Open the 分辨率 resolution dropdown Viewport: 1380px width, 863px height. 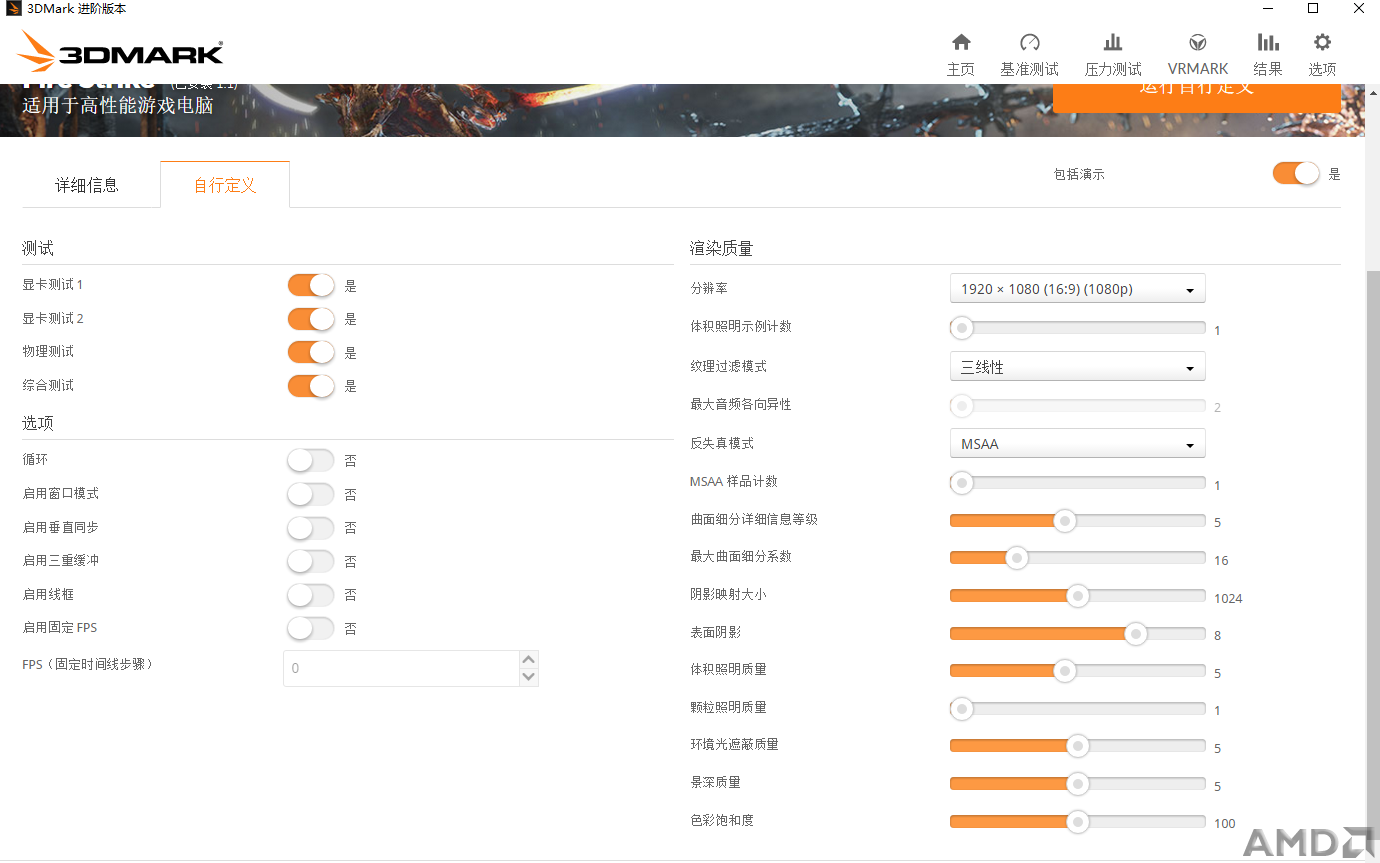[x=1077, y=289]
